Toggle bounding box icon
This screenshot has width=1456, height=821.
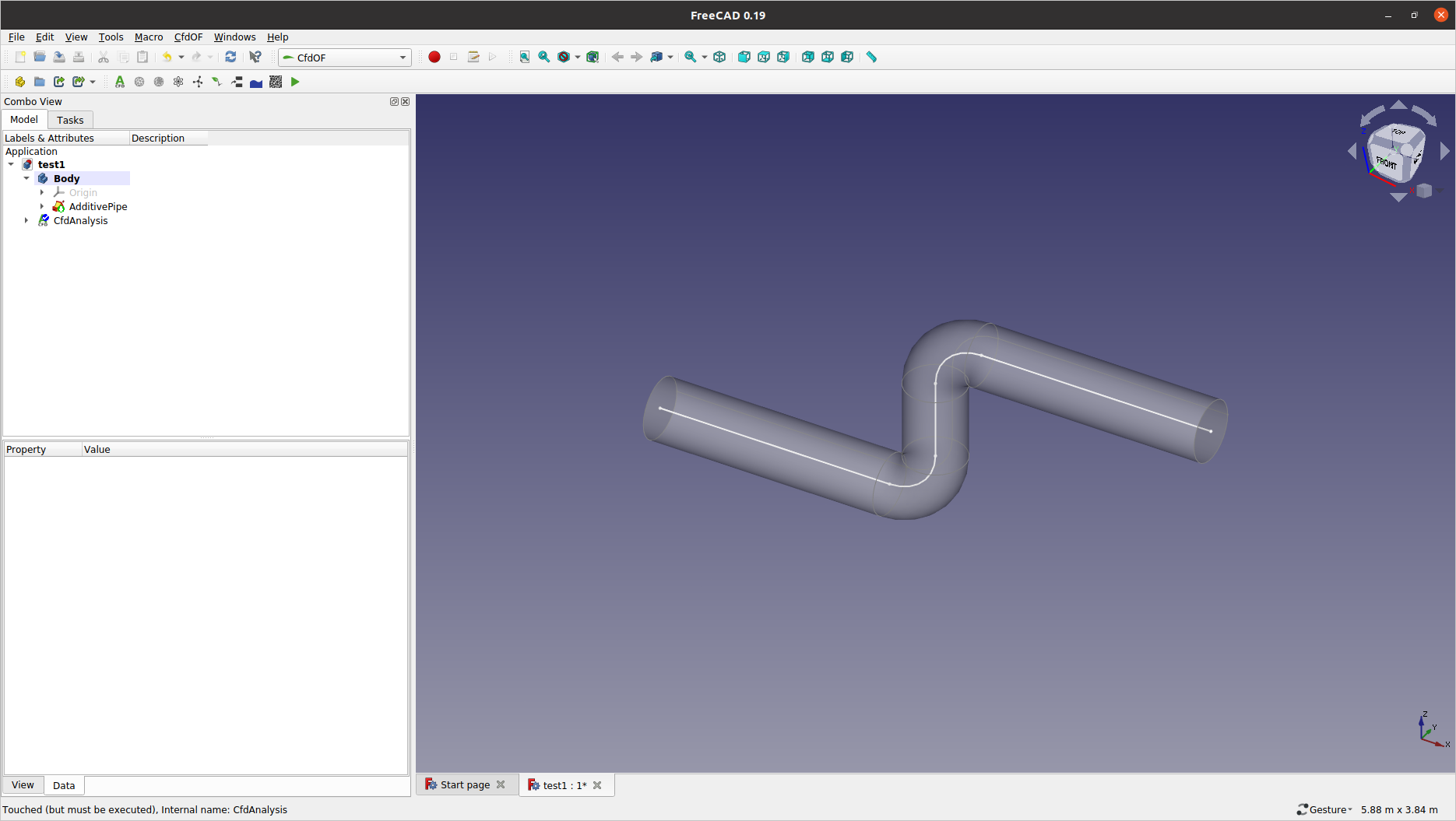(x=593, y=57)
